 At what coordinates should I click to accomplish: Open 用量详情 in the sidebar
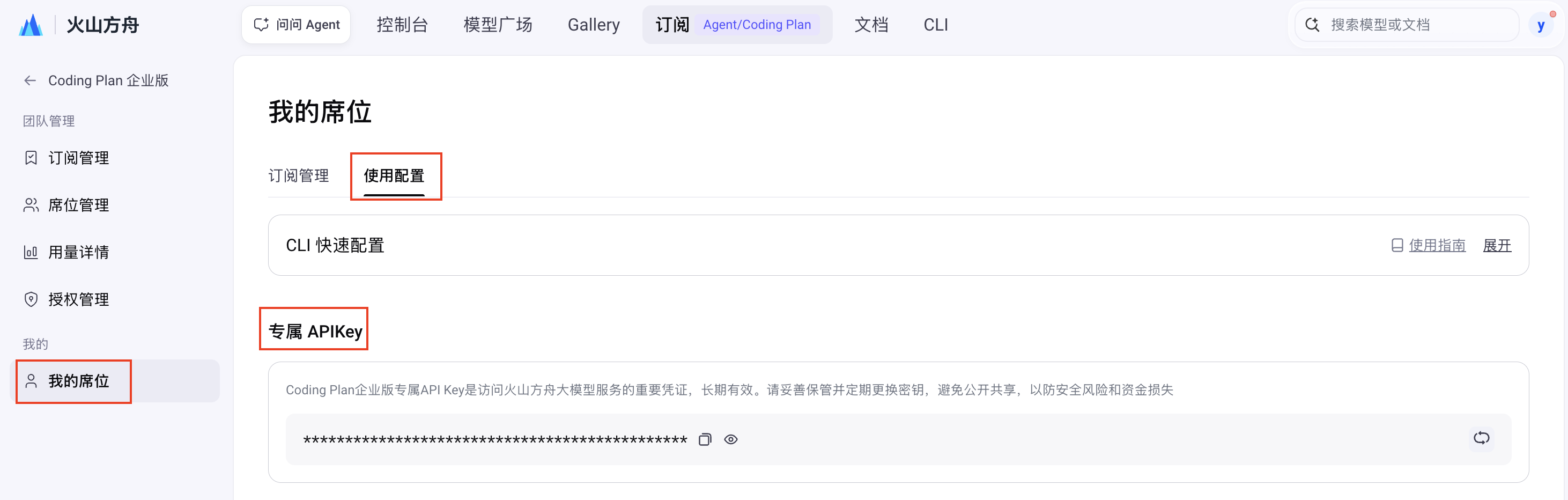coord(78,252)
